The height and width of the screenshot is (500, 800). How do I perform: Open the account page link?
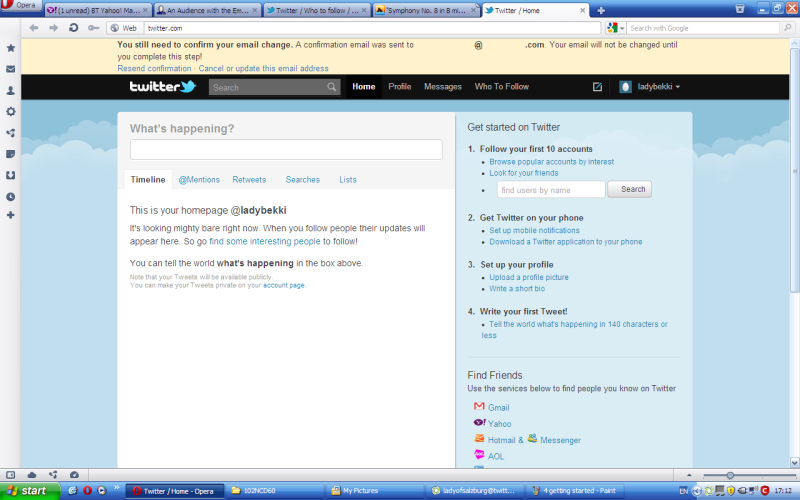[284, 285]
